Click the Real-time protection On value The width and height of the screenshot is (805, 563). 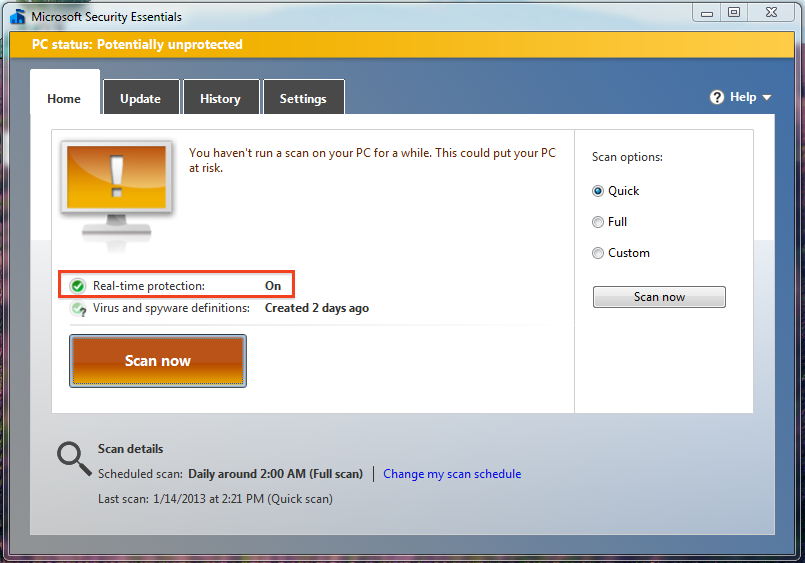(x=273, y=286)
